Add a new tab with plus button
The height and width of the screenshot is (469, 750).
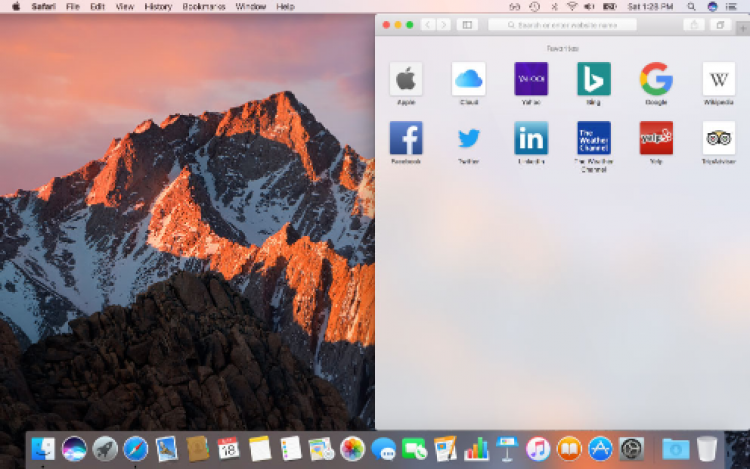coord(743,29)
